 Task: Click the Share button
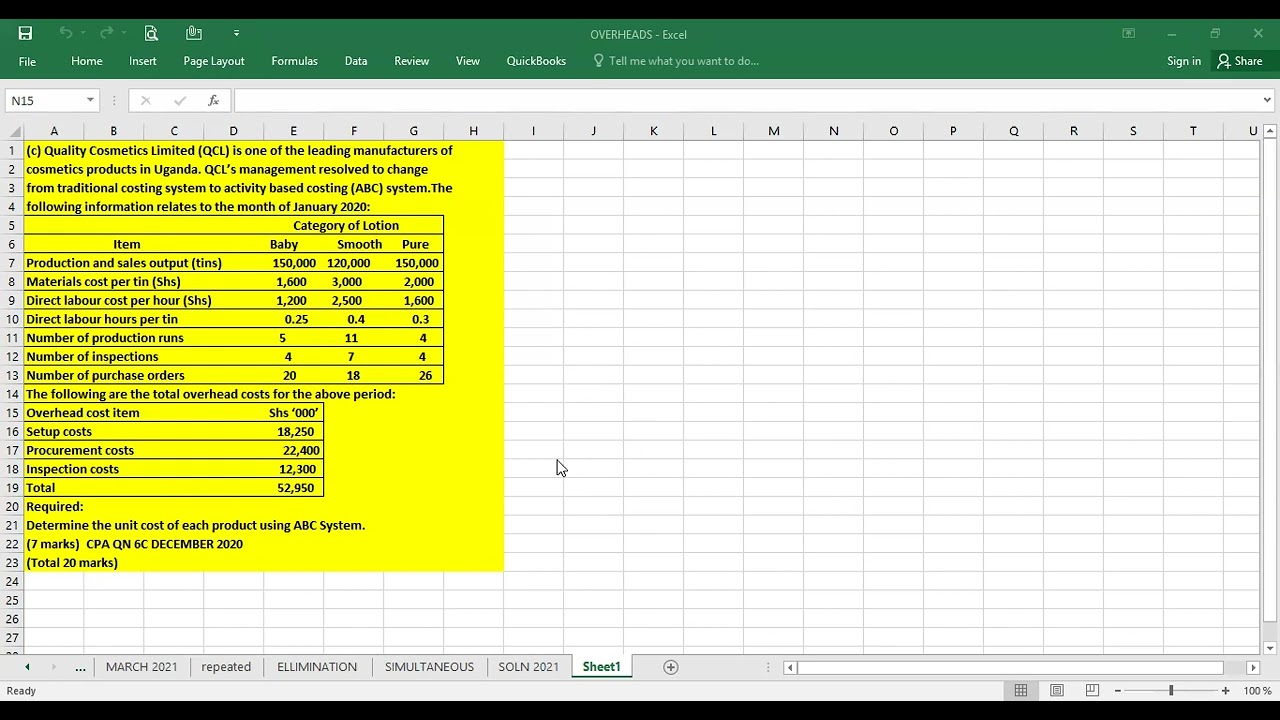coord(1240,61)
